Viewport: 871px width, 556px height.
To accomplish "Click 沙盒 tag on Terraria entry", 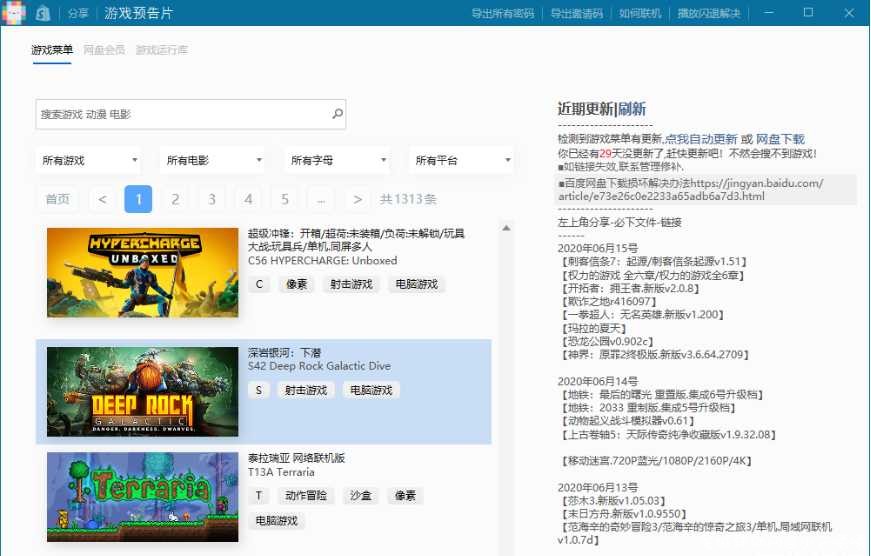I will pos(361,495).
